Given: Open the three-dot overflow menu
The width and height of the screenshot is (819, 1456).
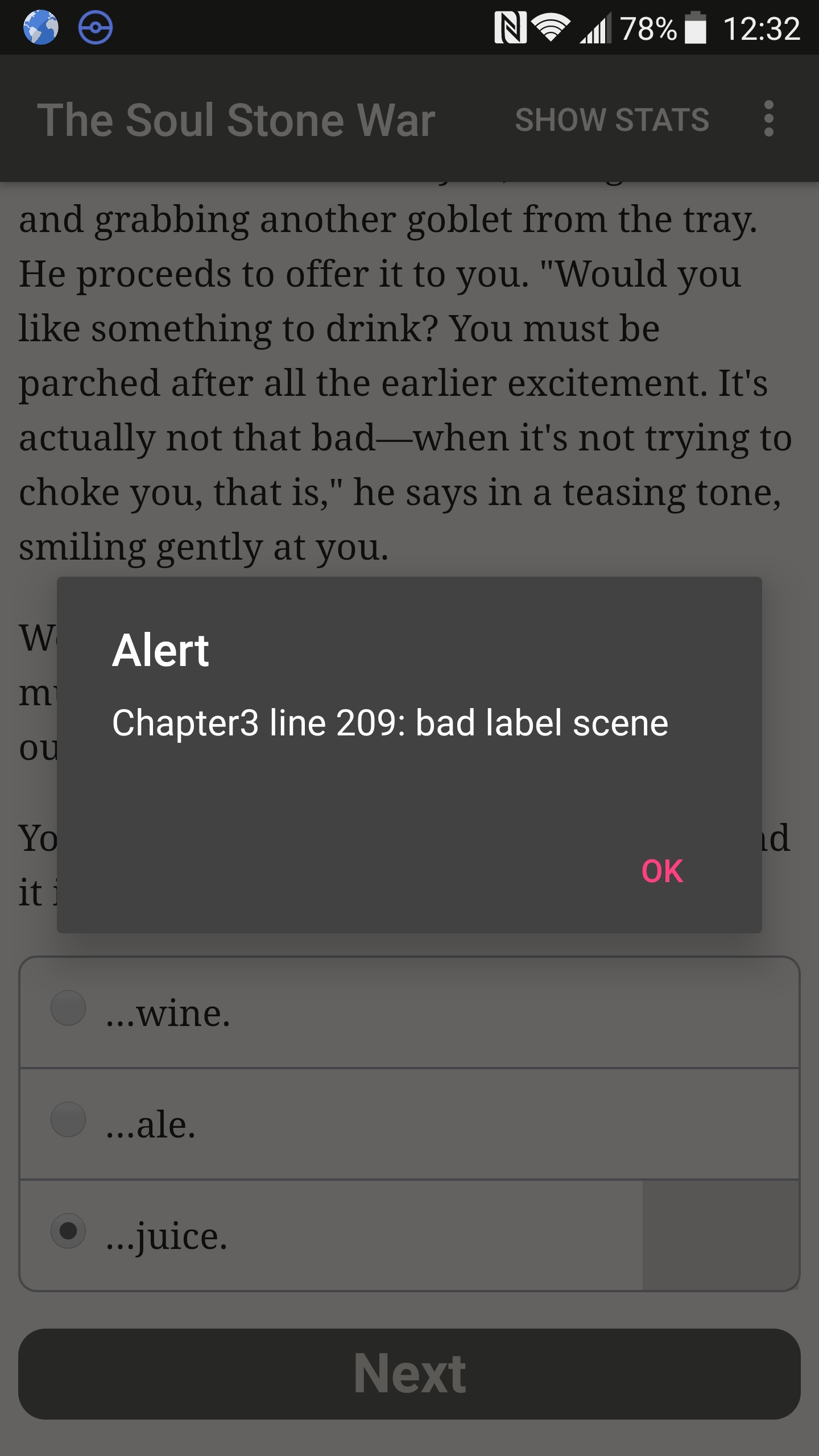Looking at the screenshot, I should (x=768, y=119).
